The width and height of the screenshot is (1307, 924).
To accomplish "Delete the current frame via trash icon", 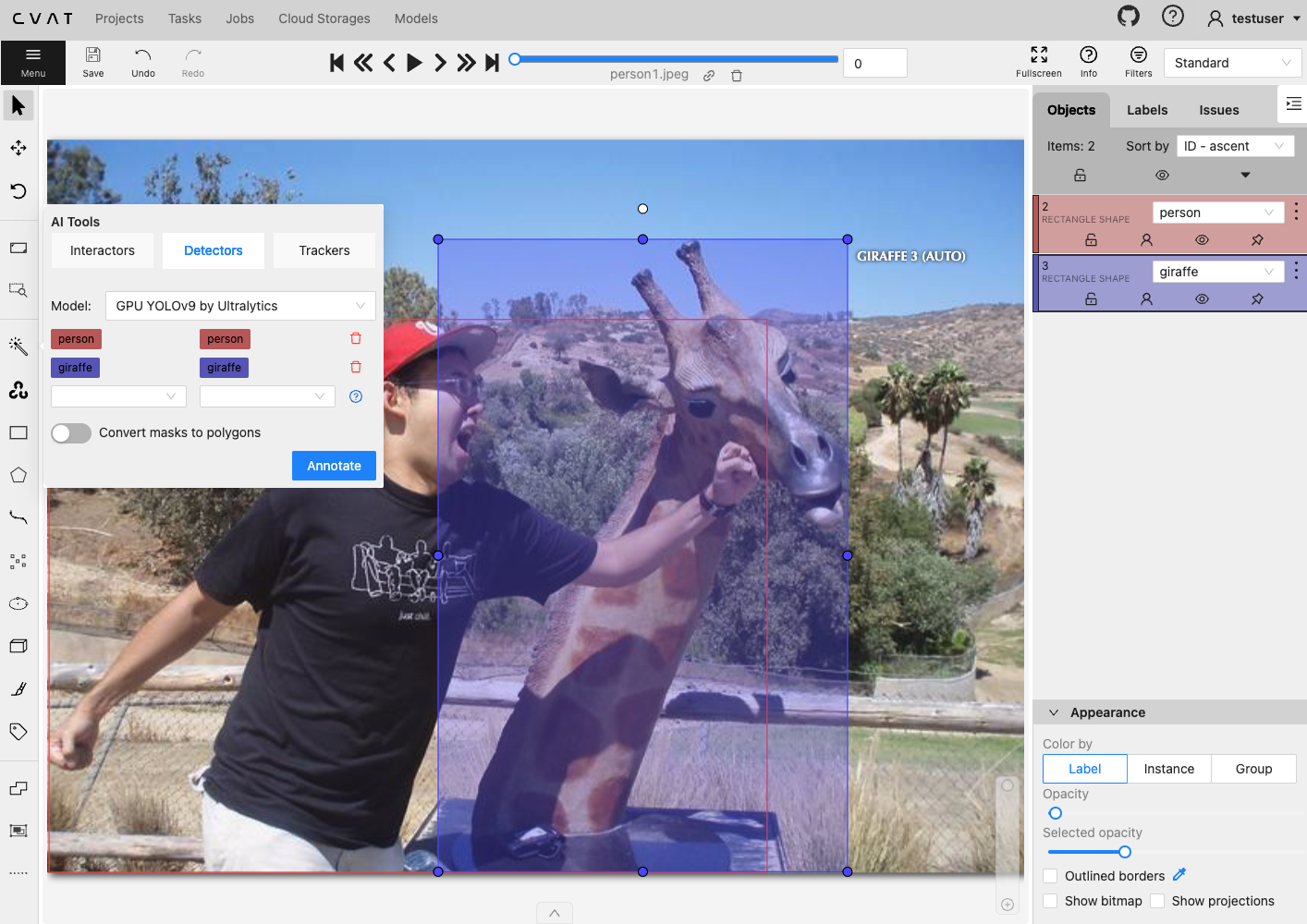I will tap(737, 76).
